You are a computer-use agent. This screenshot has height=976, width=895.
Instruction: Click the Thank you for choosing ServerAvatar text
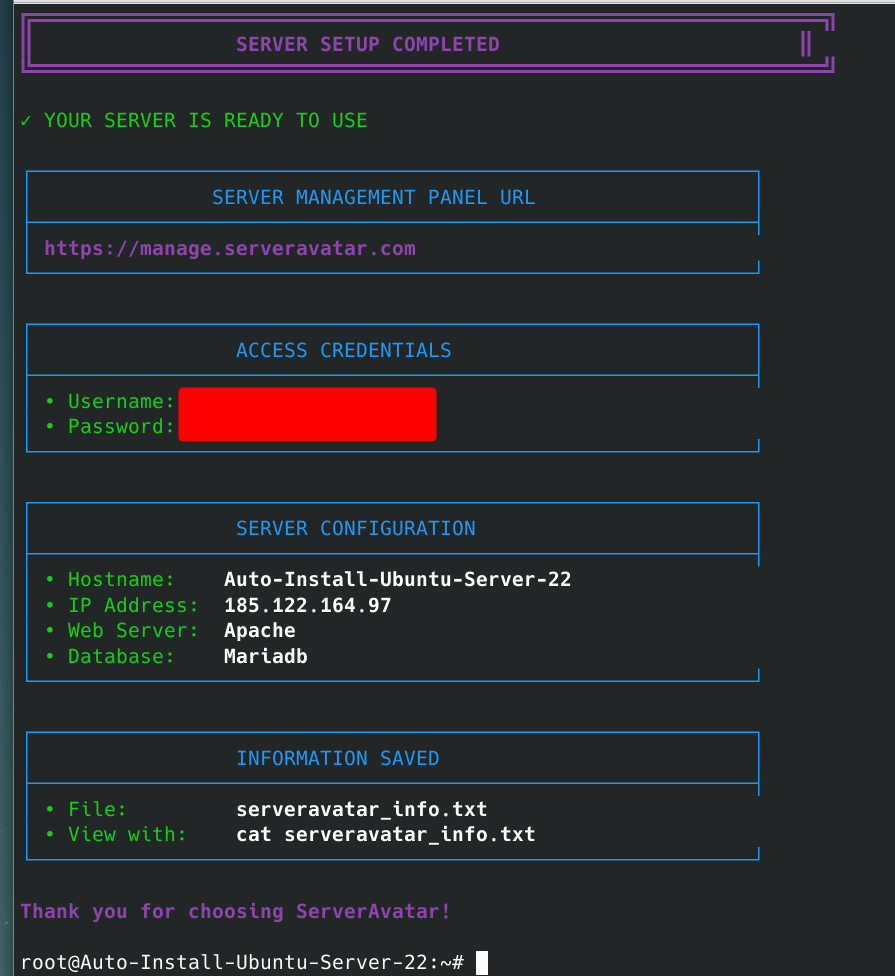[x=235, y=911]
